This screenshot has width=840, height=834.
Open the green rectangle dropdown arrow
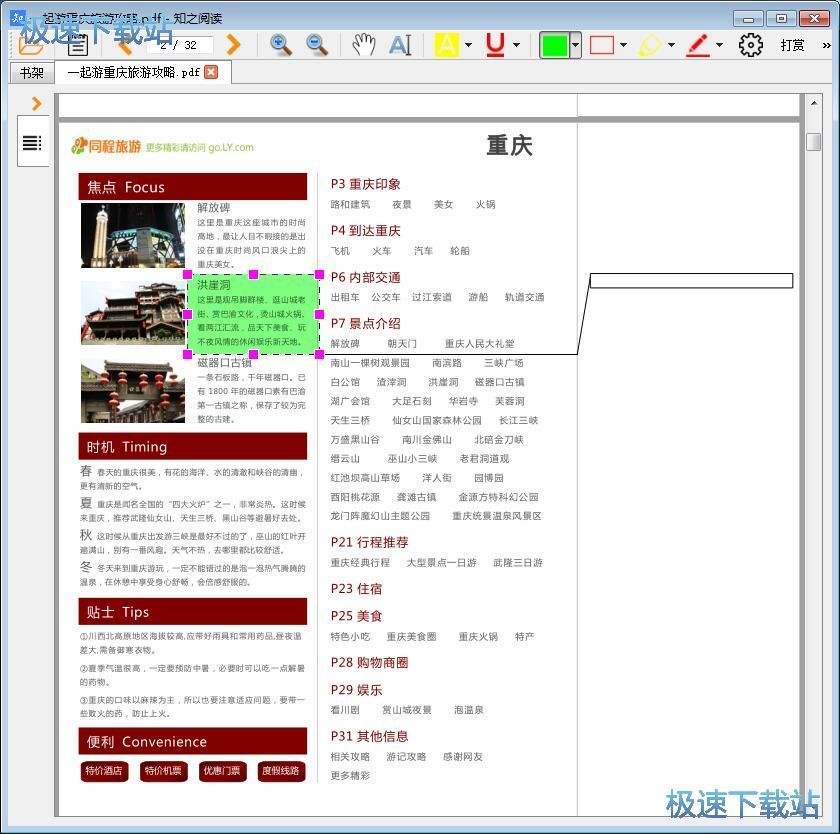click(575, 45)
